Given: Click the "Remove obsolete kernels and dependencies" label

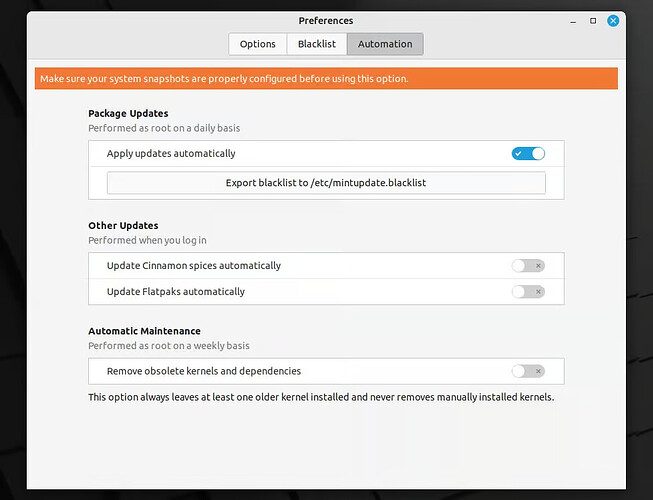Looking at the screenshot, I should [203, 371].
